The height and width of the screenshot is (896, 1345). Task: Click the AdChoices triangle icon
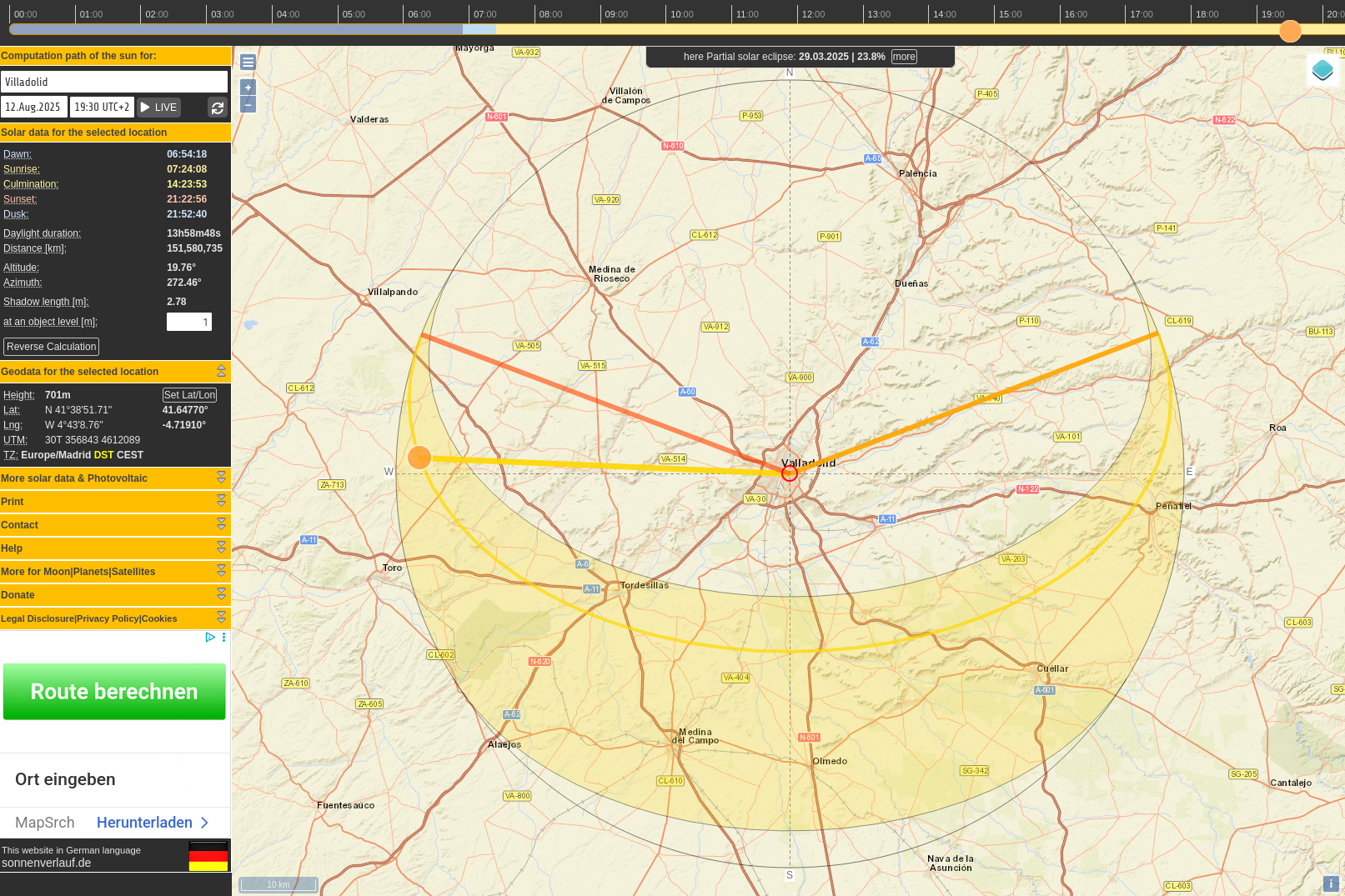click(x=210, y=637)
